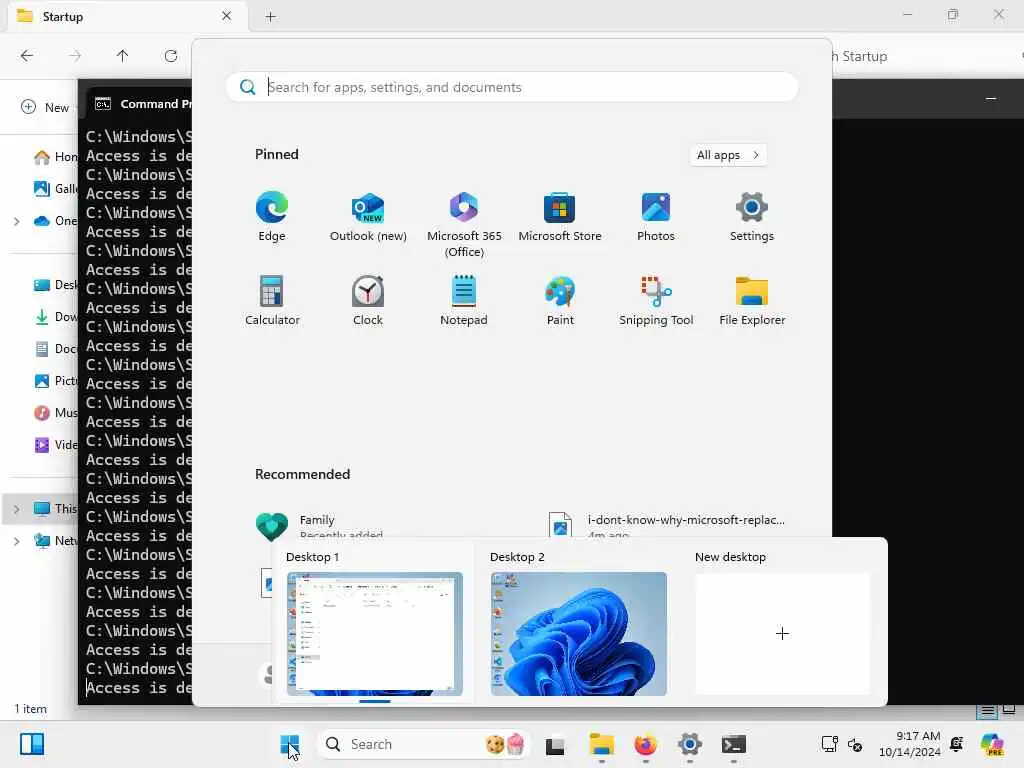
Task: Open the Calculator app
Action: pyautogui.click(x=272, y=300)
